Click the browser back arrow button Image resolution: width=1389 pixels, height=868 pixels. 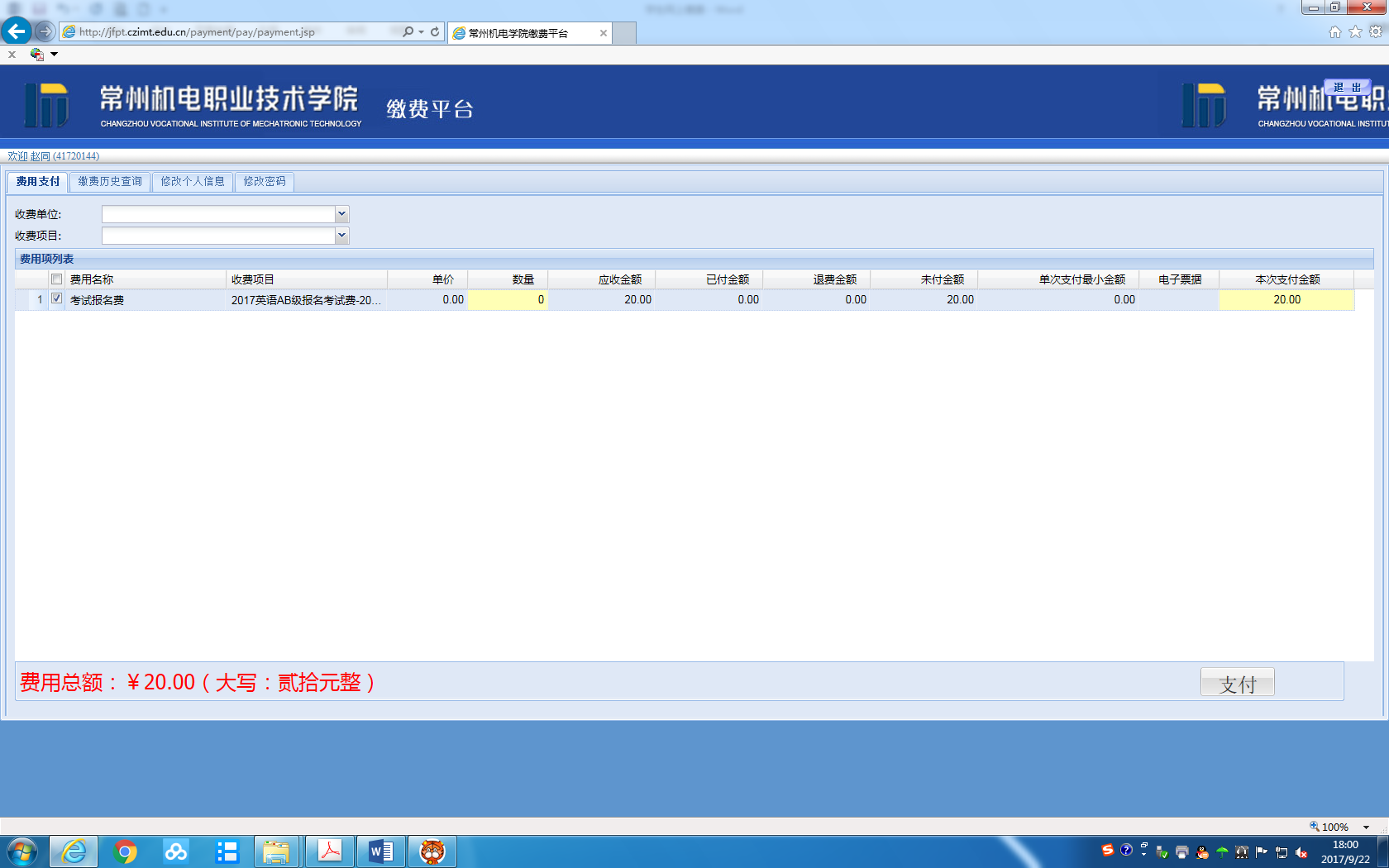coord(17,31)
